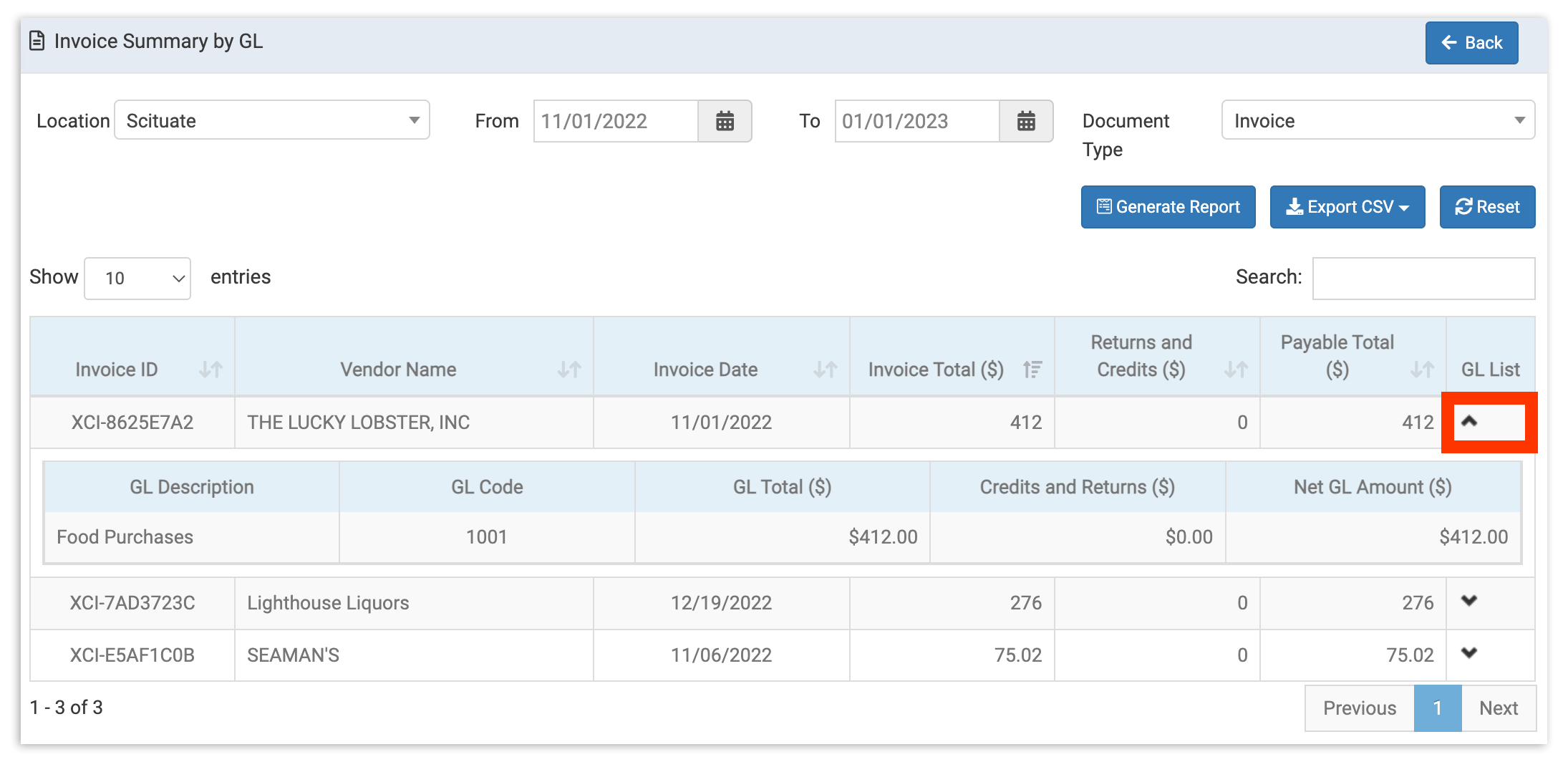Image resolution: width=1568 pixels, height=762 pixels.
Task: Sort the Vendor Name column using its arrows
Action: (571, 370)
